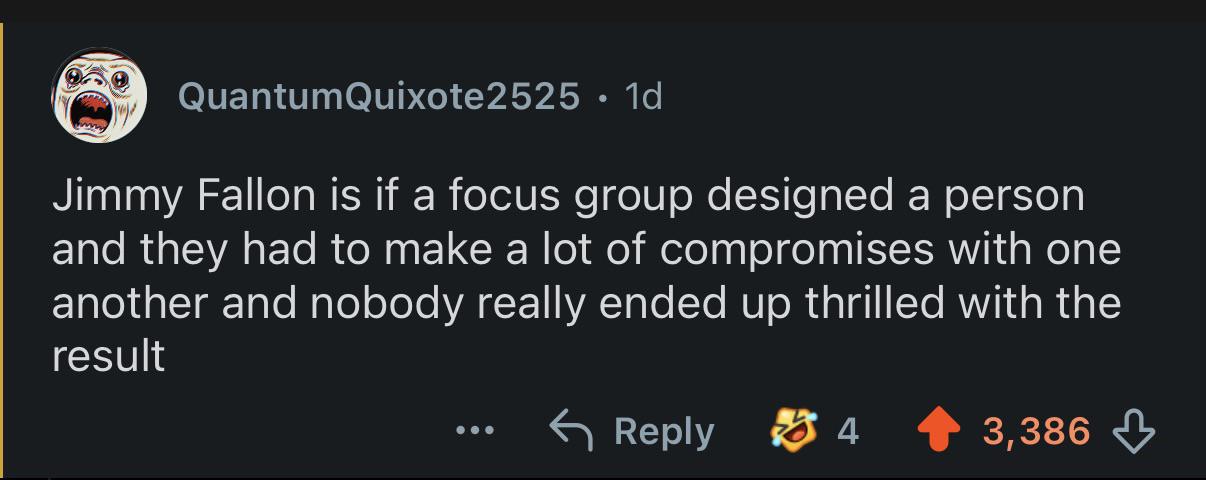Click the curved reply arrow icon
This screenshot has height=480, width=1206.
571,431
